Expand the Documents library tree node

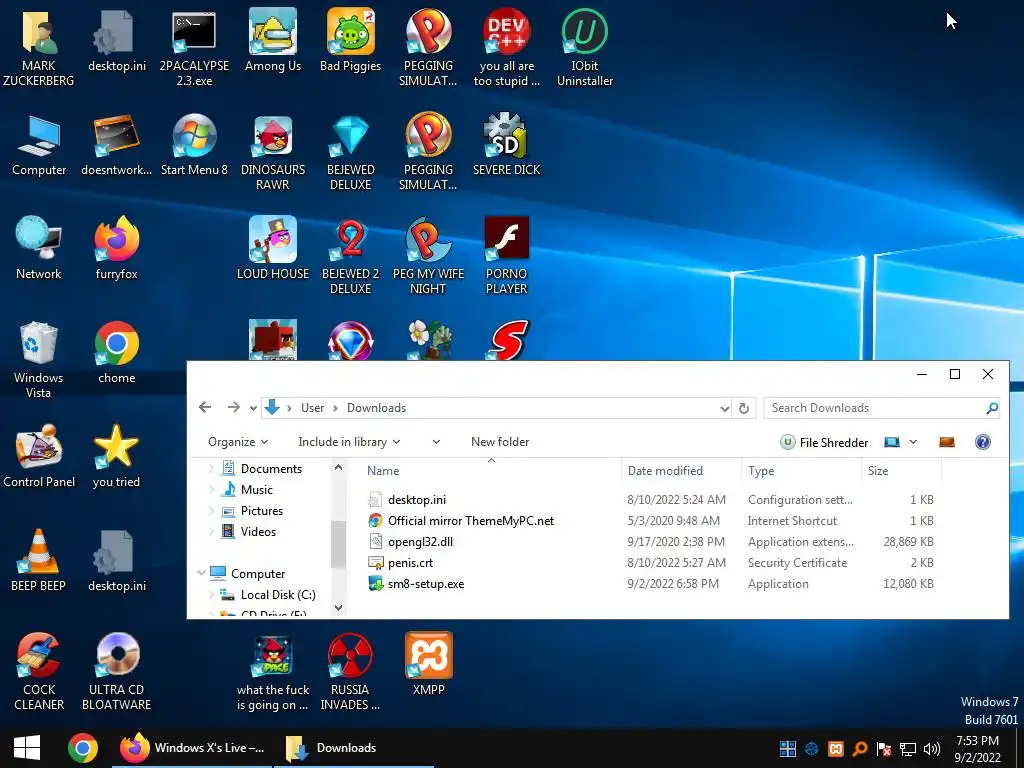pyautogui.click(x=211, y=469)
